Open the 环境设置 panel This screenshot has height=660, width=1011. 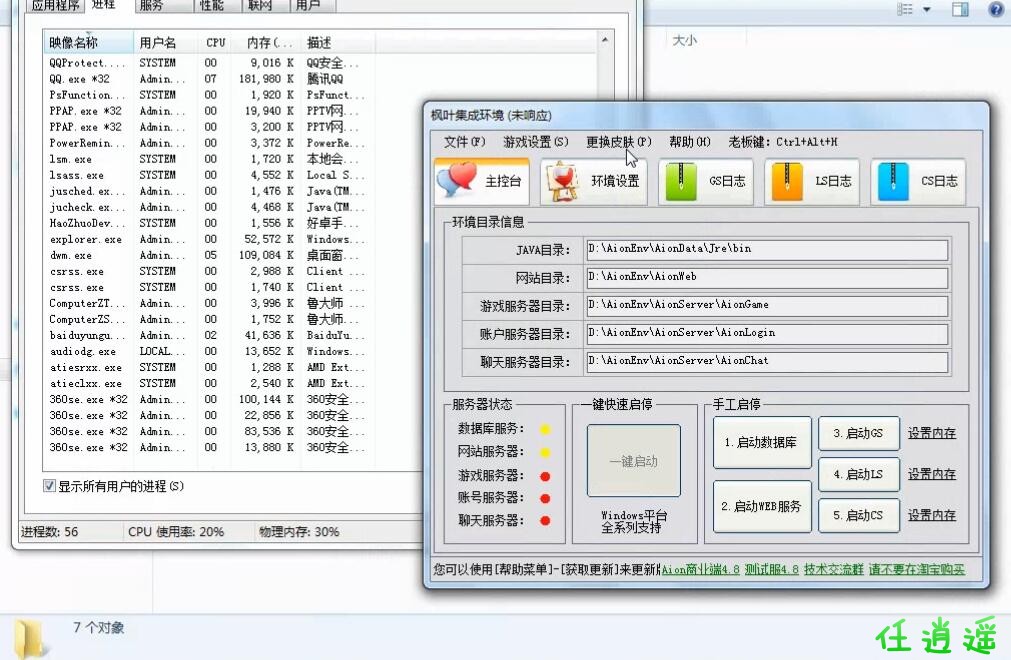click(593, 181)
